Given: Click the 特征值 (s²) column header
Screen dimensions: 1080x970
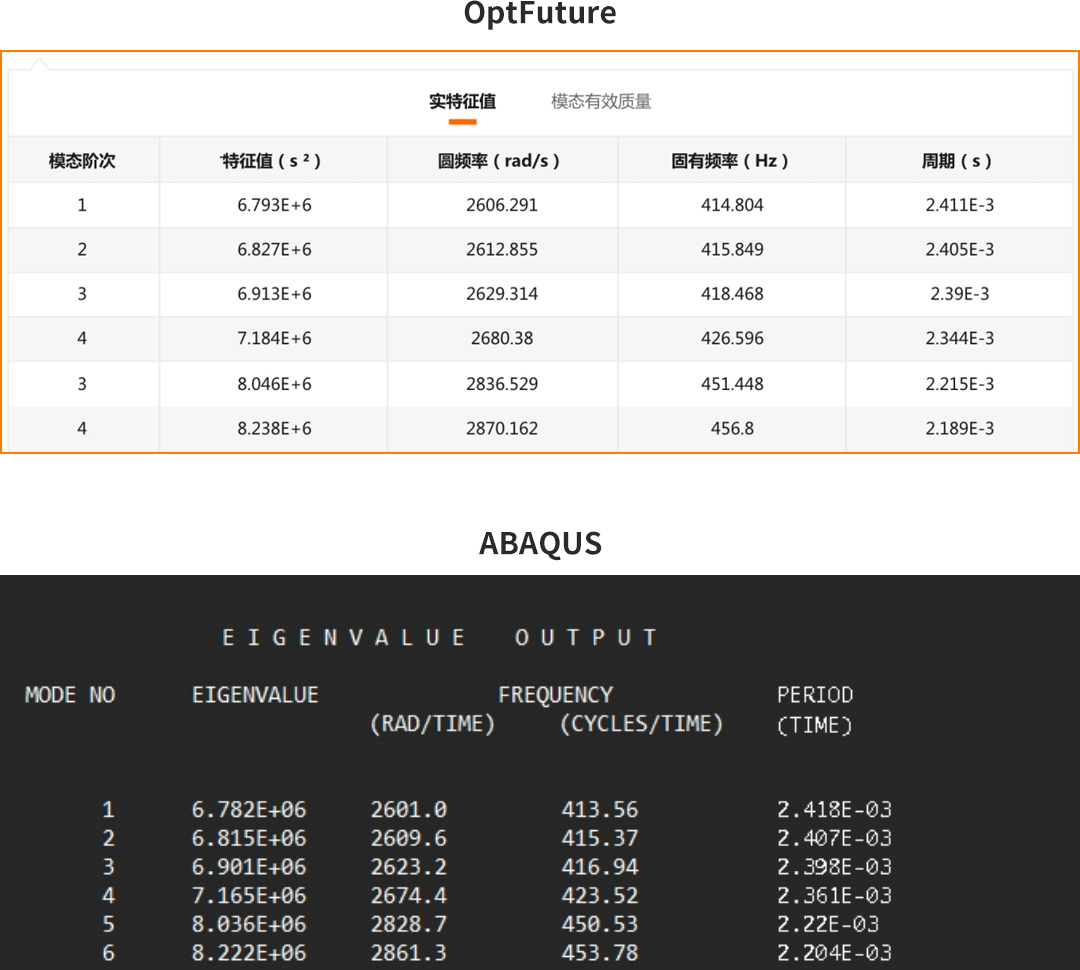Looking at the screenshot, I should [x=271, y=161].
